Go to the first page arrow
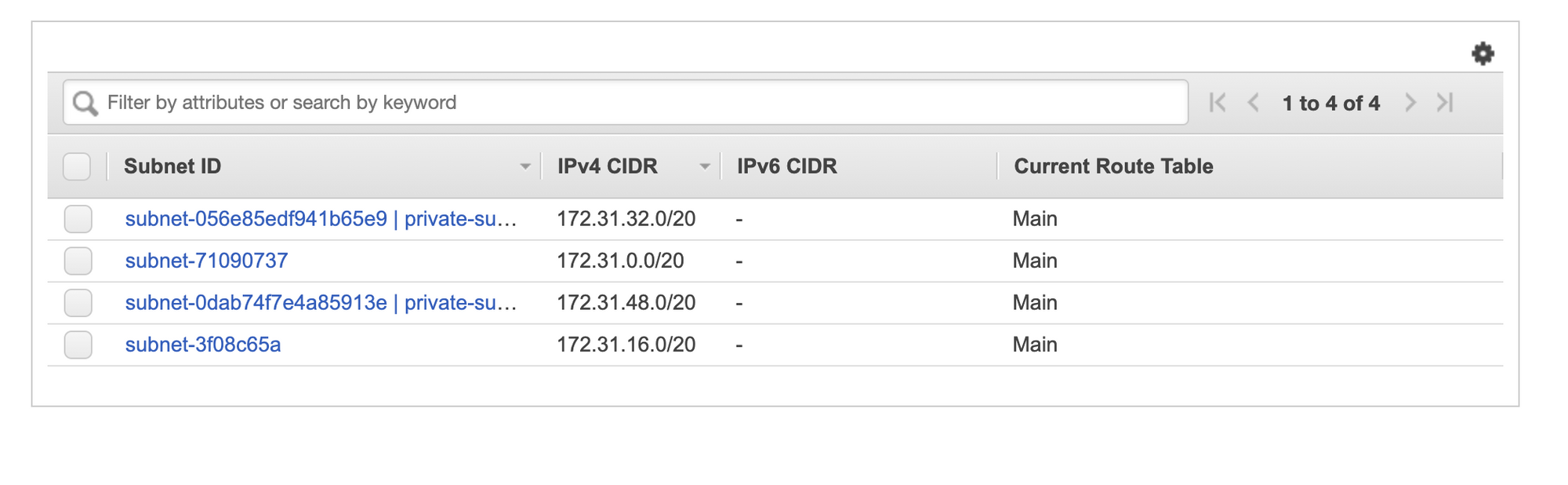 pyautogui.click(x=1218, y=103)
